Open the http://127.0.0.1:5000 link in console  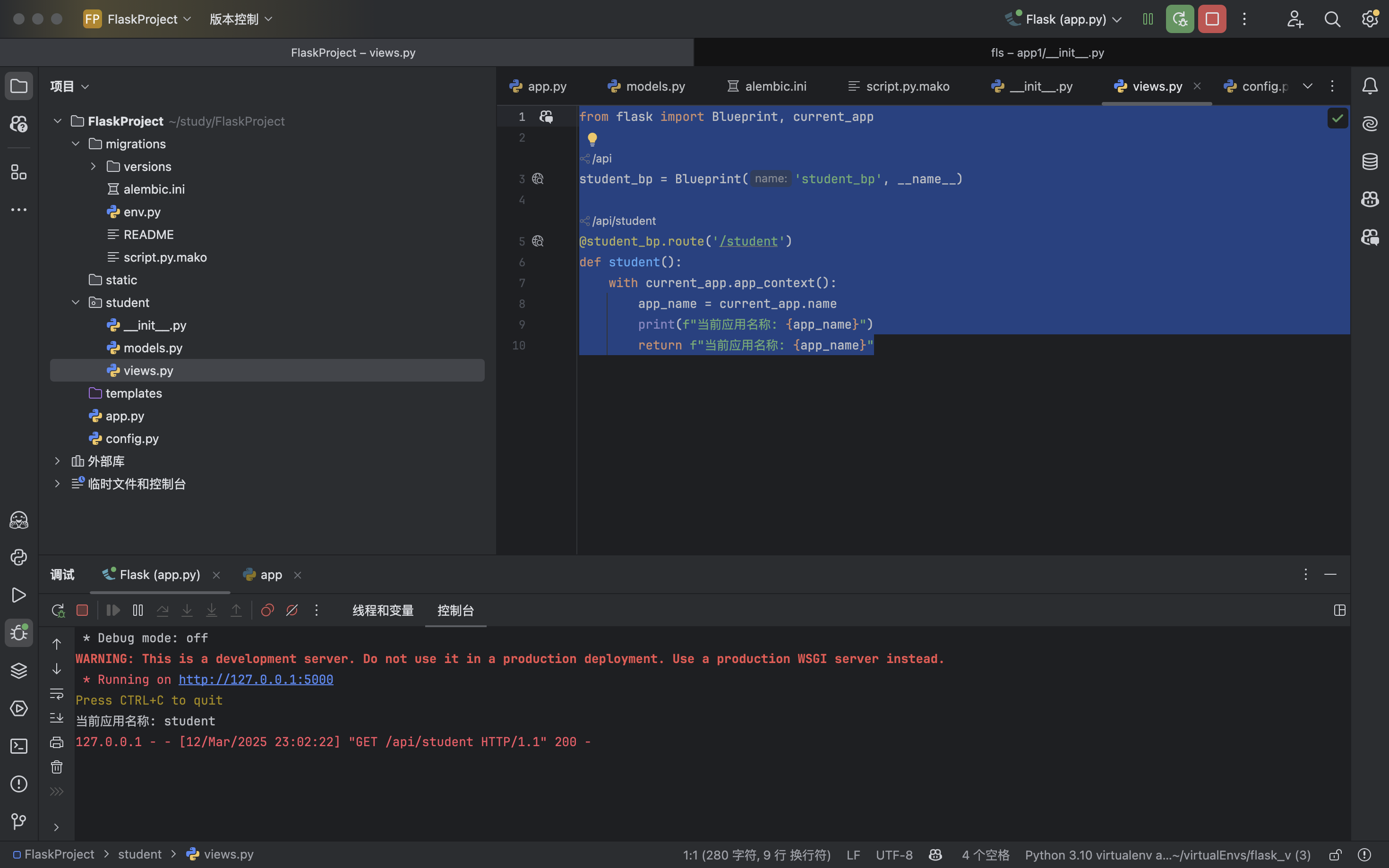point(256,680)
